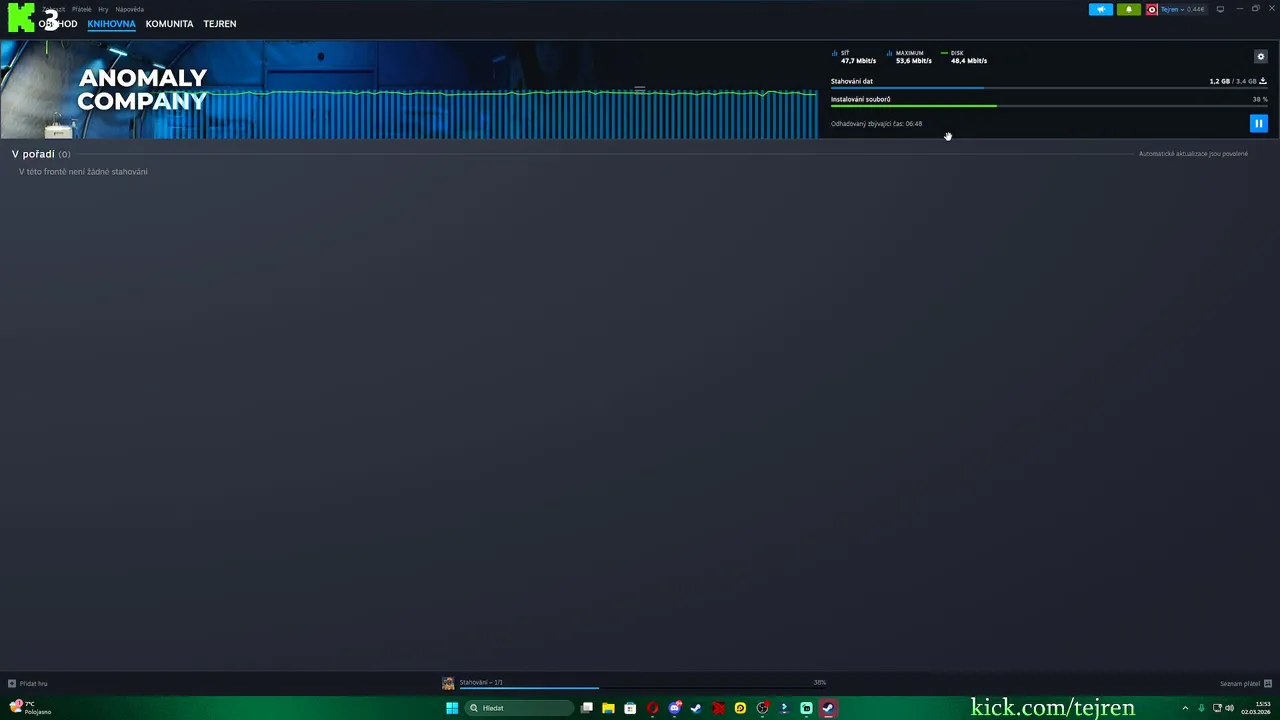Click the estimated remaining time text
Viewport: 1280px width, 720px height.
pos(876,124)
